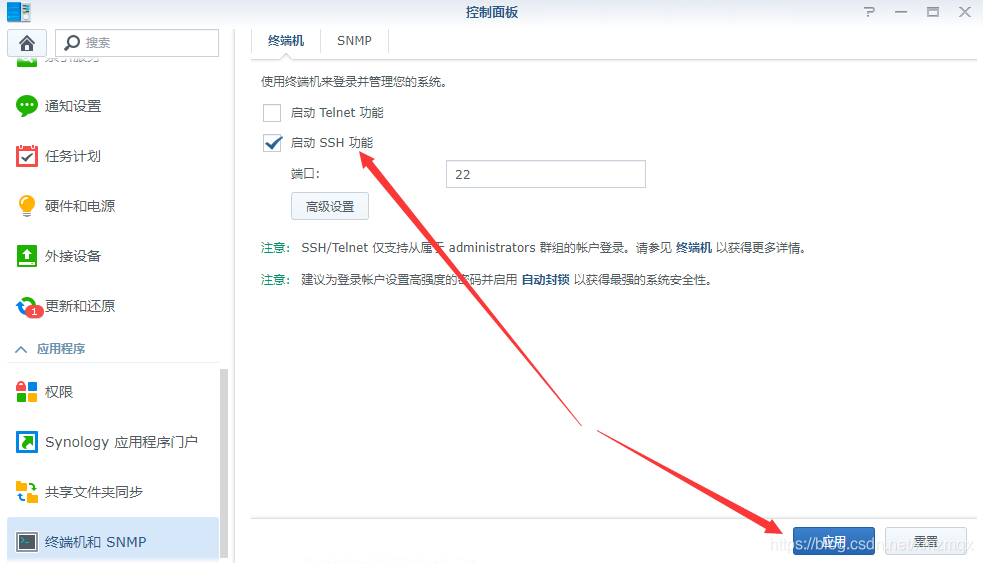Open Synology 应用程序门户 entry
The width and height of the screenshot is (983, 563).
pyautogui.click(x=113, y=442)
